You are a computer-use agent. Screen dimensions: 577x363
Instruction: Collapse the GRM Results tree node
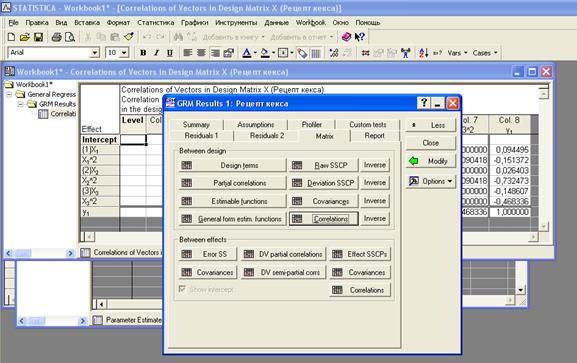21,104
